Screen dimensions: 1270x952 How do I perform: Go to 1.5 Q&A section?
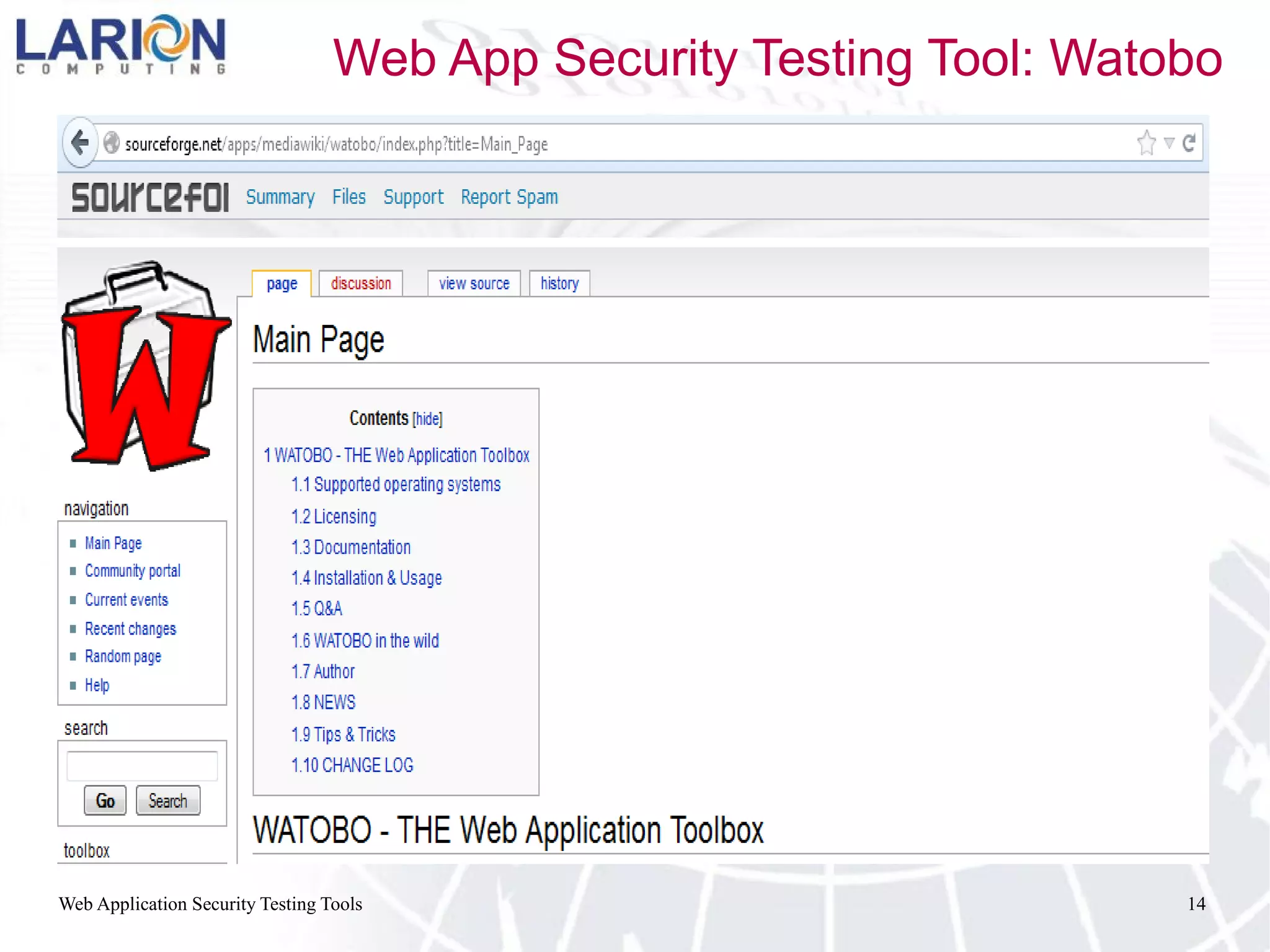point(316,608)
